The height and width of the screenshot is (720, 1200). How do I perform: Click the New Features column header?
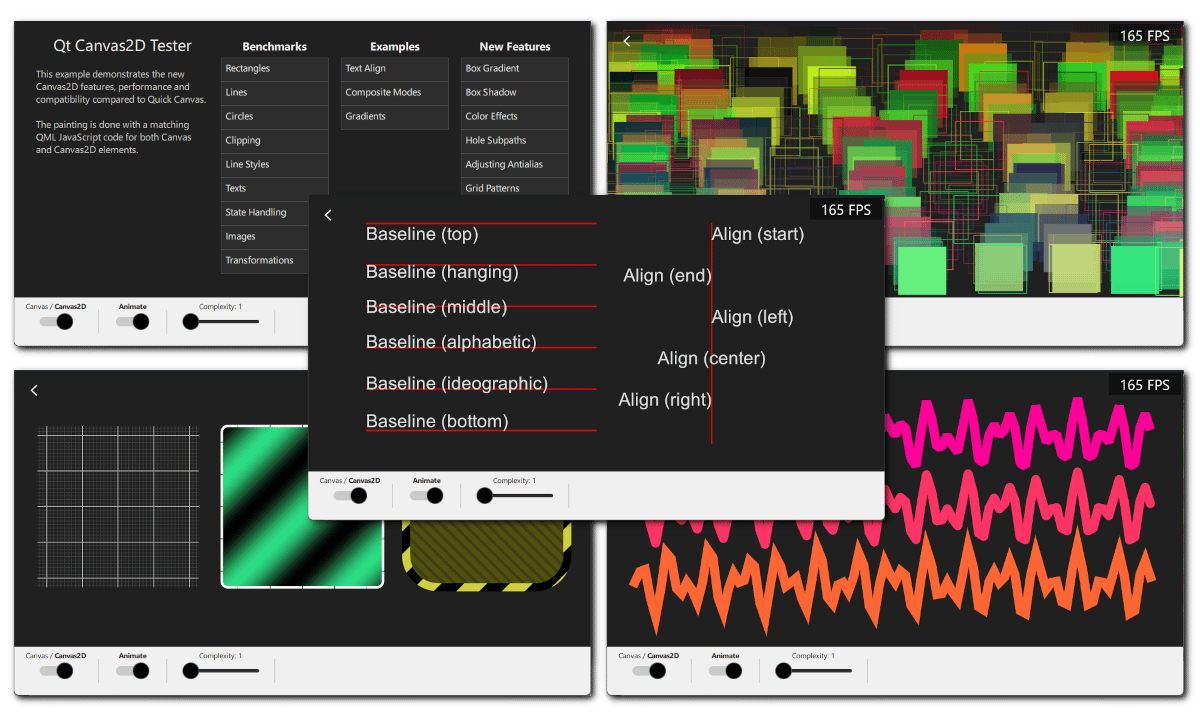click(x=515, y=47)
